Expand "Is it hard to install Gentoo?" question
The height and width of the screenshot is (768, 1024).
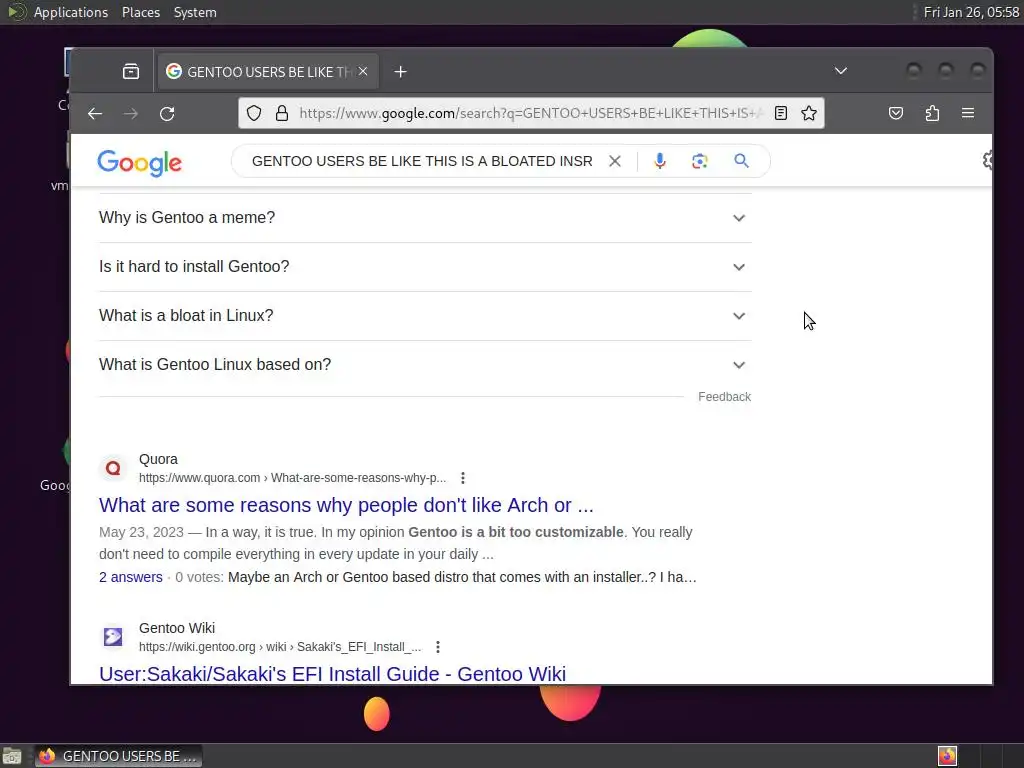(x=425, y=266)
